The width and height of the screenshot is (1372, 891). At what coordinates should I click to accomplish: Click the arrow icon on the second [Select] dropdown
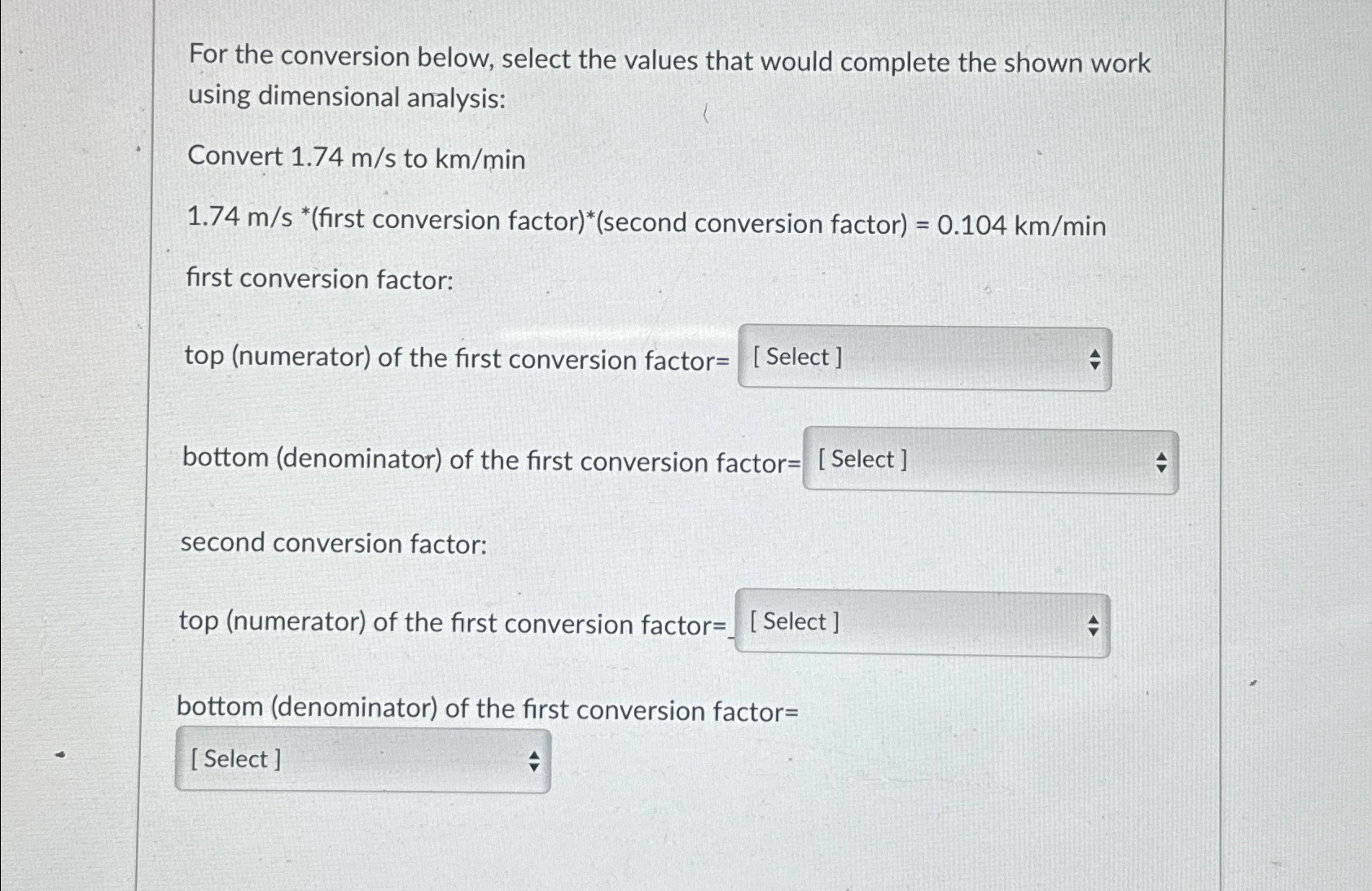tap(1162, 460)
